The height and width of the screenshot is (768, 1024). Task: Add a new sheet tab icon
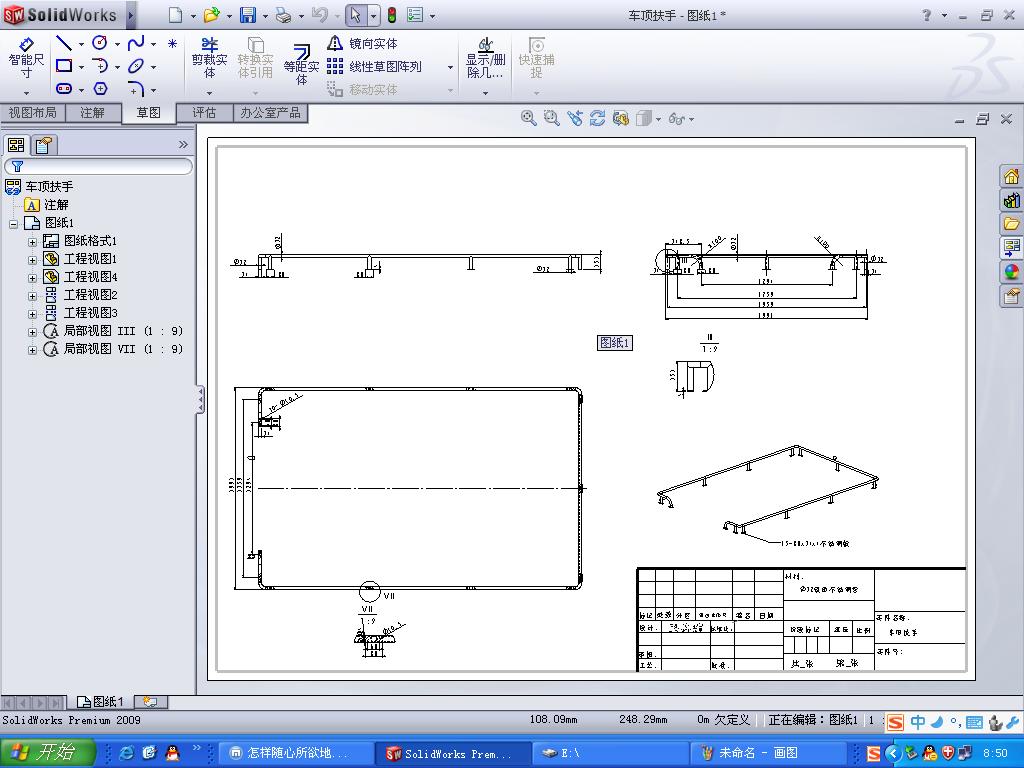[x=151, y=702]
